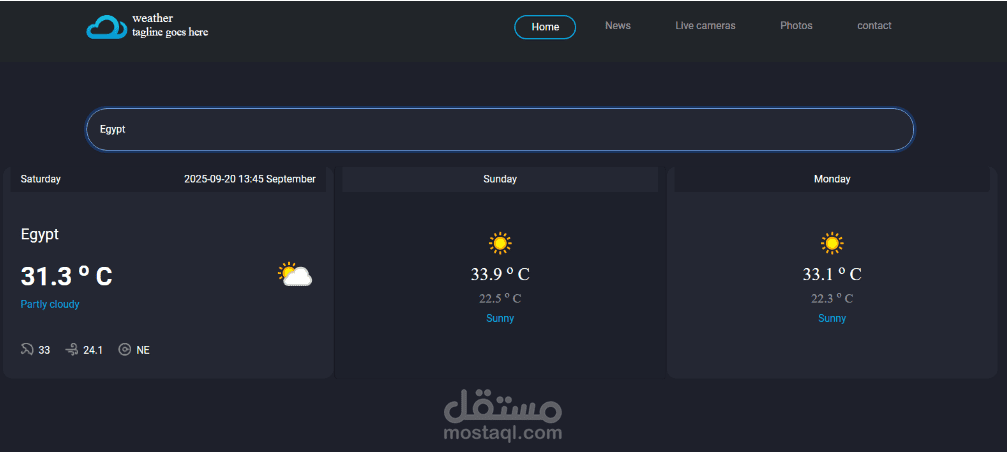Open the contact nav item

[x=874, y=26]
